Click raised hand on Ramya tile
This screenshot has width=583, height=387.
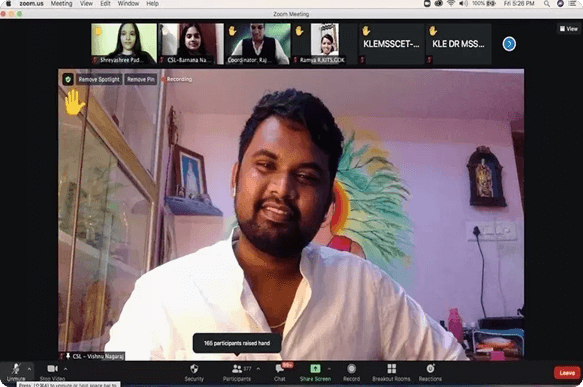299,30
